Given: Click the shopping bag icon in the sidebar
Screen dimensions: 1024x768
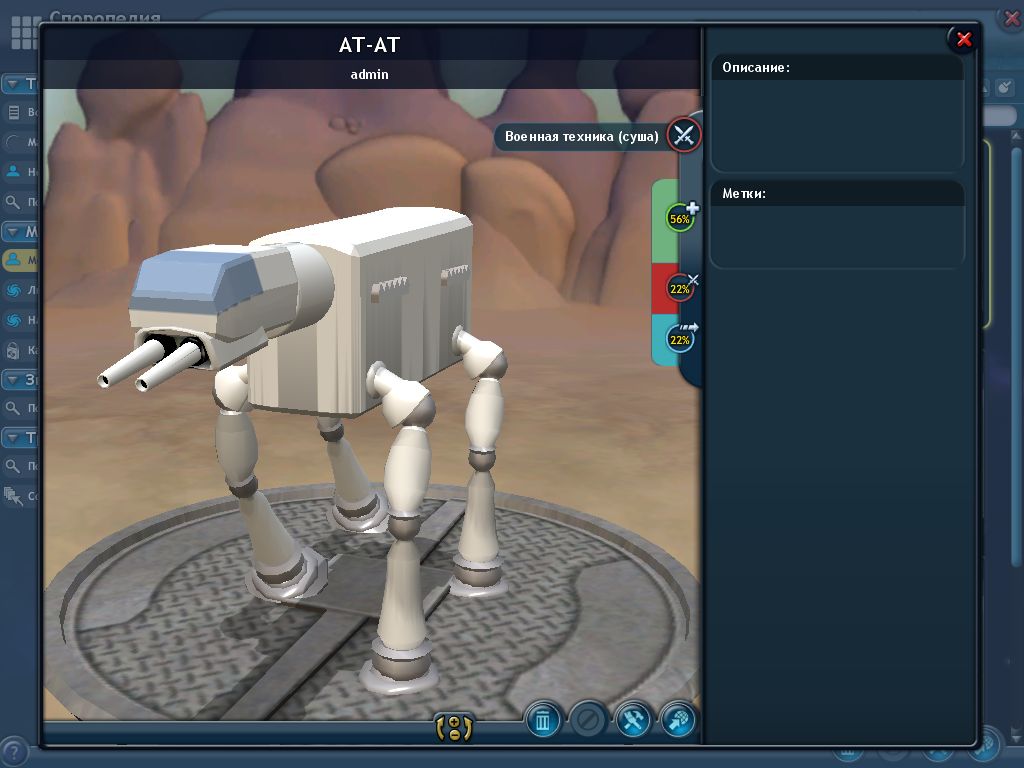Looking at the screenshot, I should pos(13,351).
